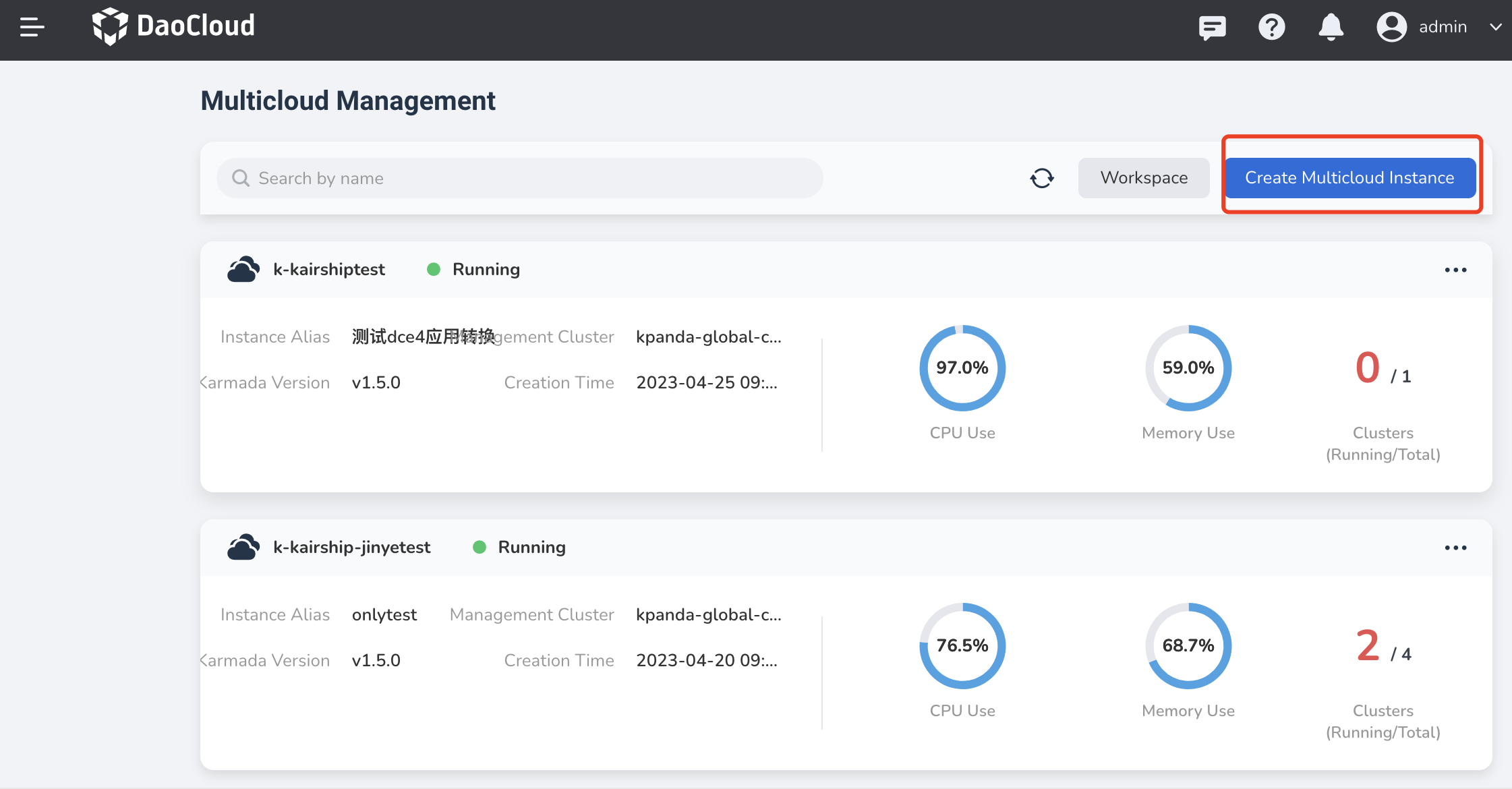Click the search magnifier icon
The height and width of the screenshot is (789, 1512).
tap(240, 178)
